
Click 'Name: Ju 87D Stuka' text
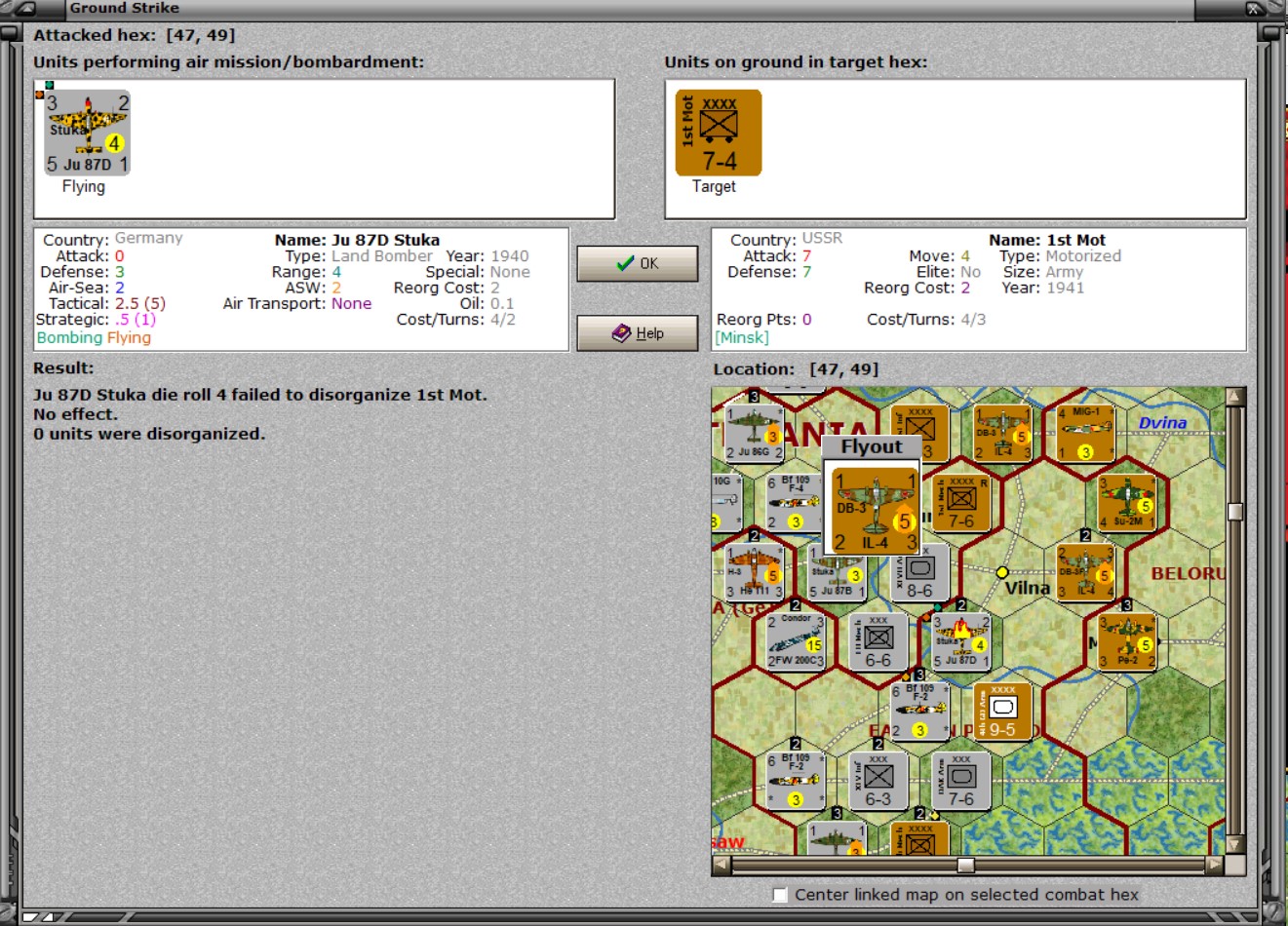coord(357,240)
